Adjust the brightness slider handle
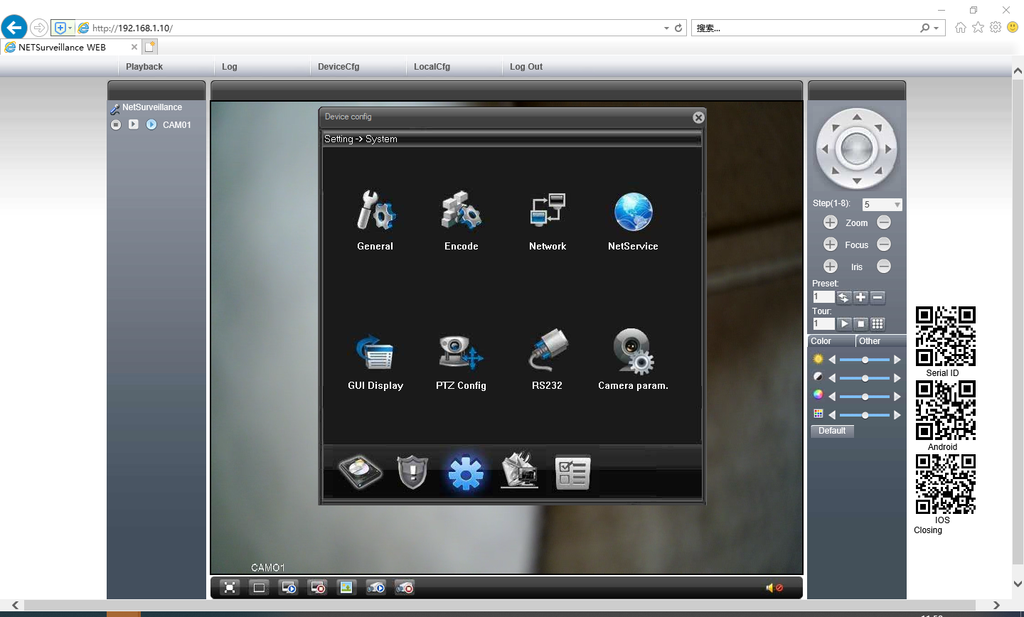 pyautogui.click(x=865, y=360)
